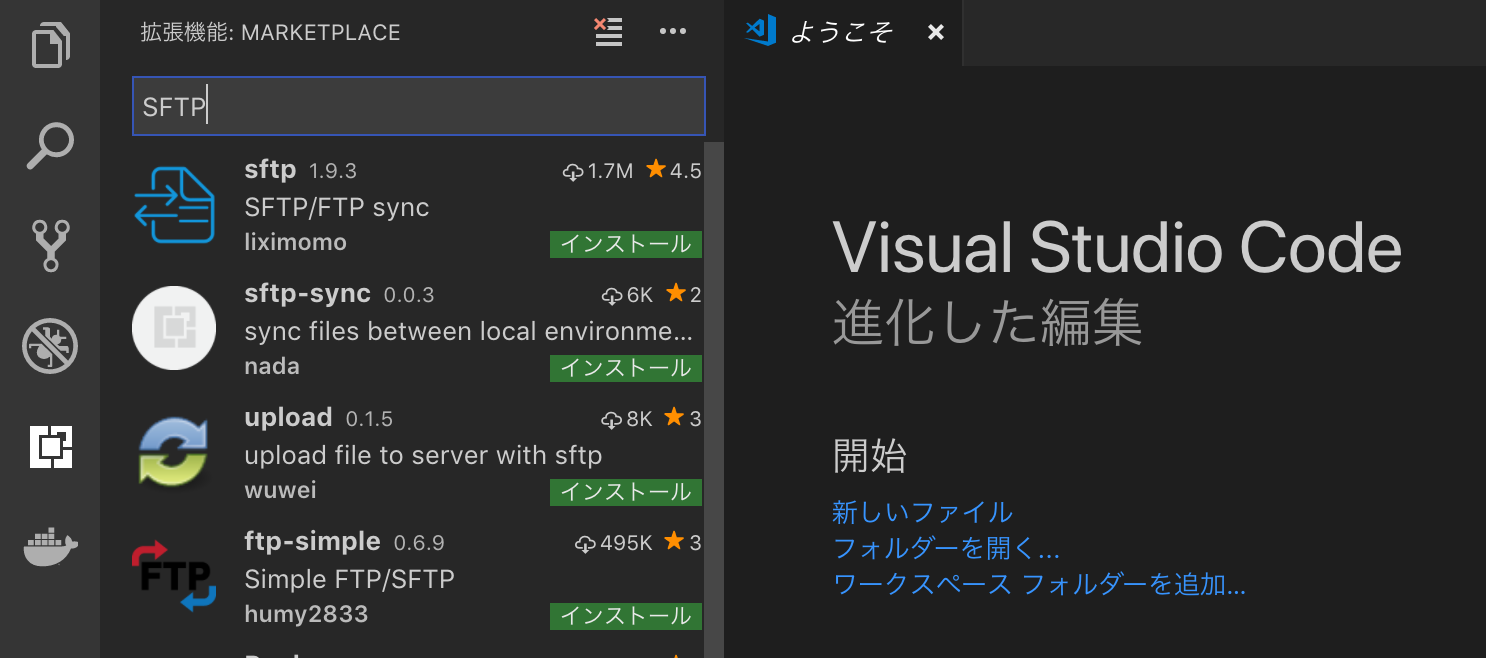Select the sftp-sync extension icon
The image size is (1486, 658).
pyautogui.click(x=174, y=328)
